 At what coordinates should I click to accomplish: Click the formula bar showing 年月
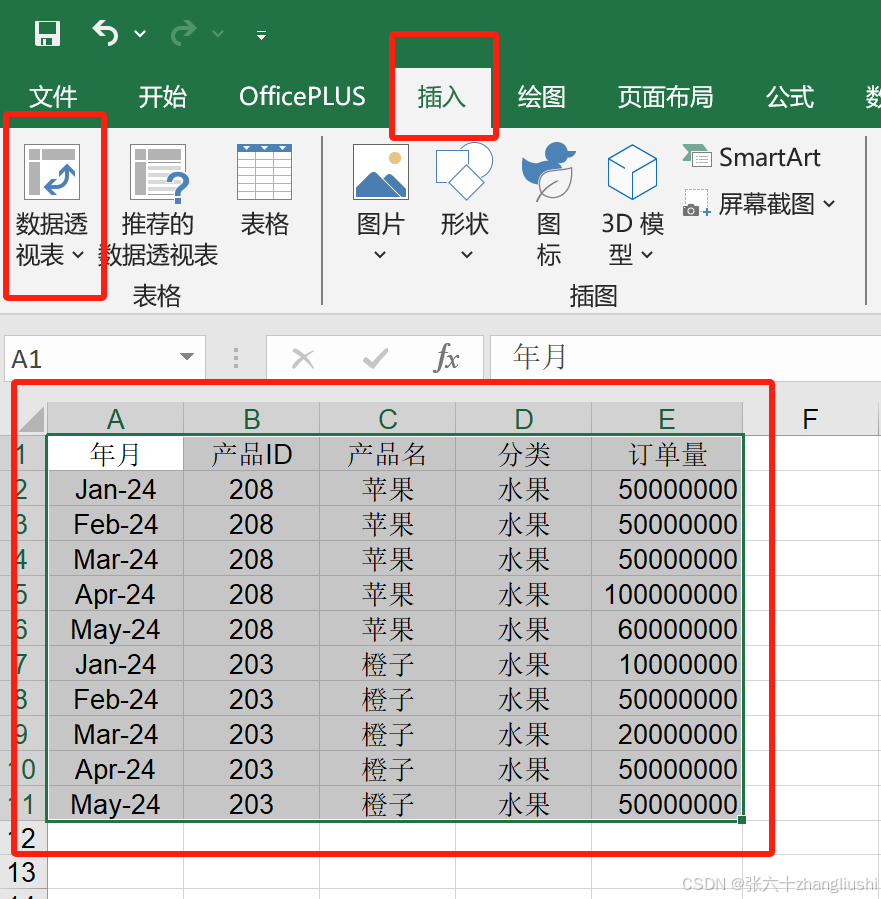pyautogui.click(x=686, y=357)
